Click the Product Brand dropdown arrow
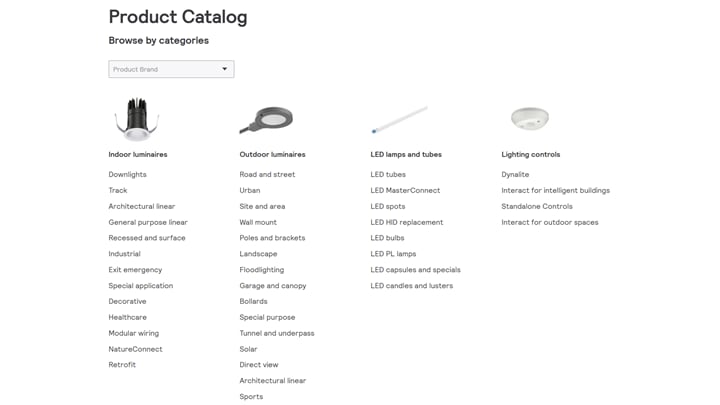Viewport: 720px width, 405px height. point(224,69)
